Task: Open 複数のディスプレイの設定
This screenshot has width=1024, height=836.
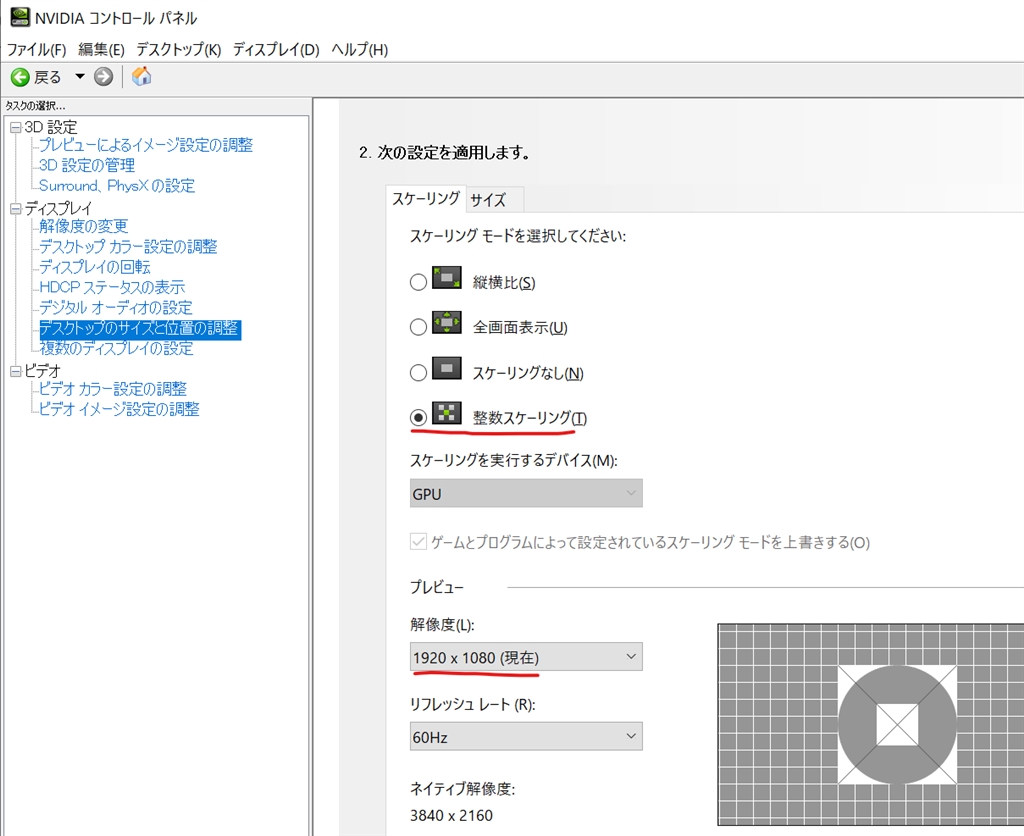Action: (116, 348)
